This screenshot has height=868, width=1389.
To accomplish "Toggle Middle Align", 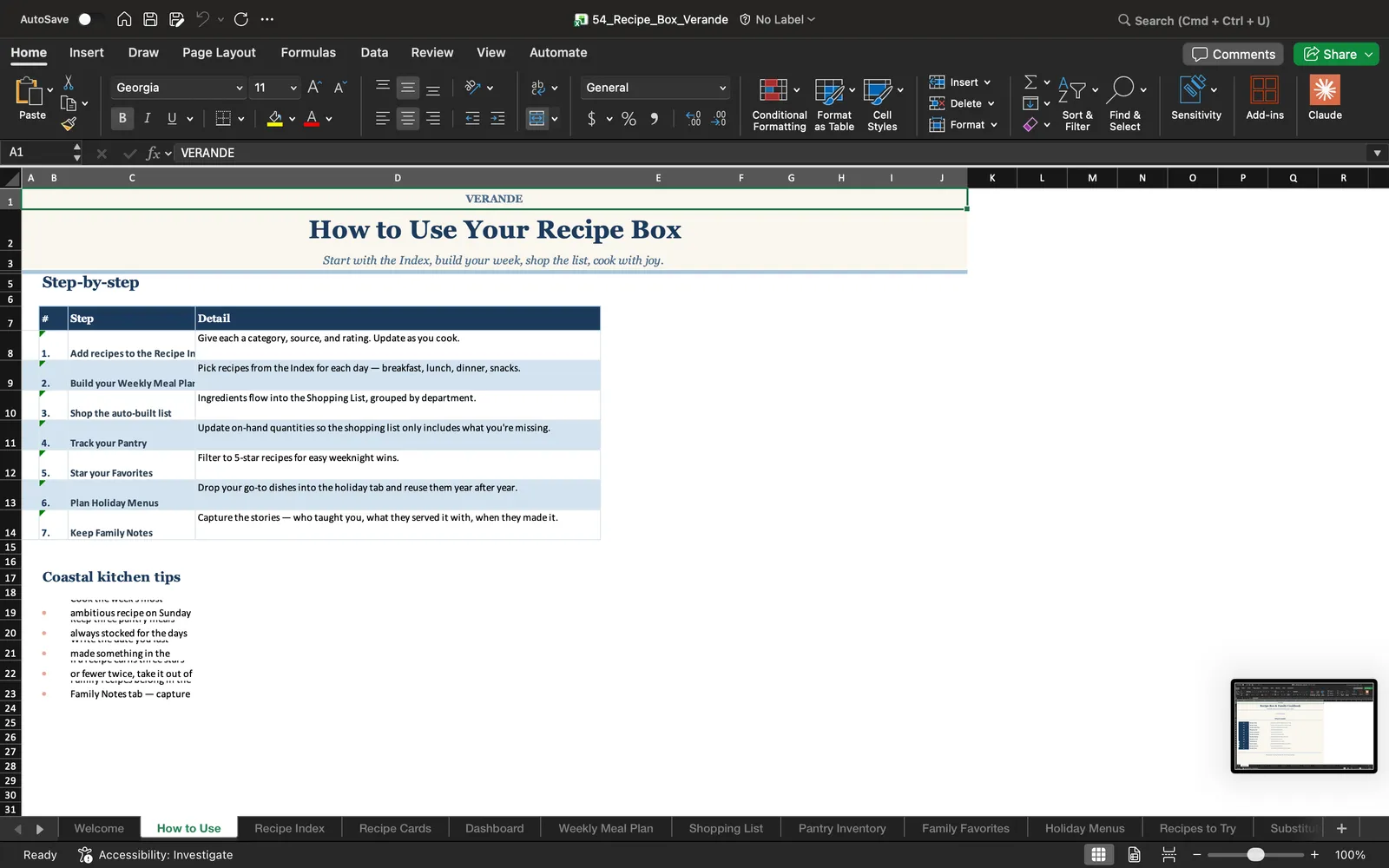I will click(407, 87).
